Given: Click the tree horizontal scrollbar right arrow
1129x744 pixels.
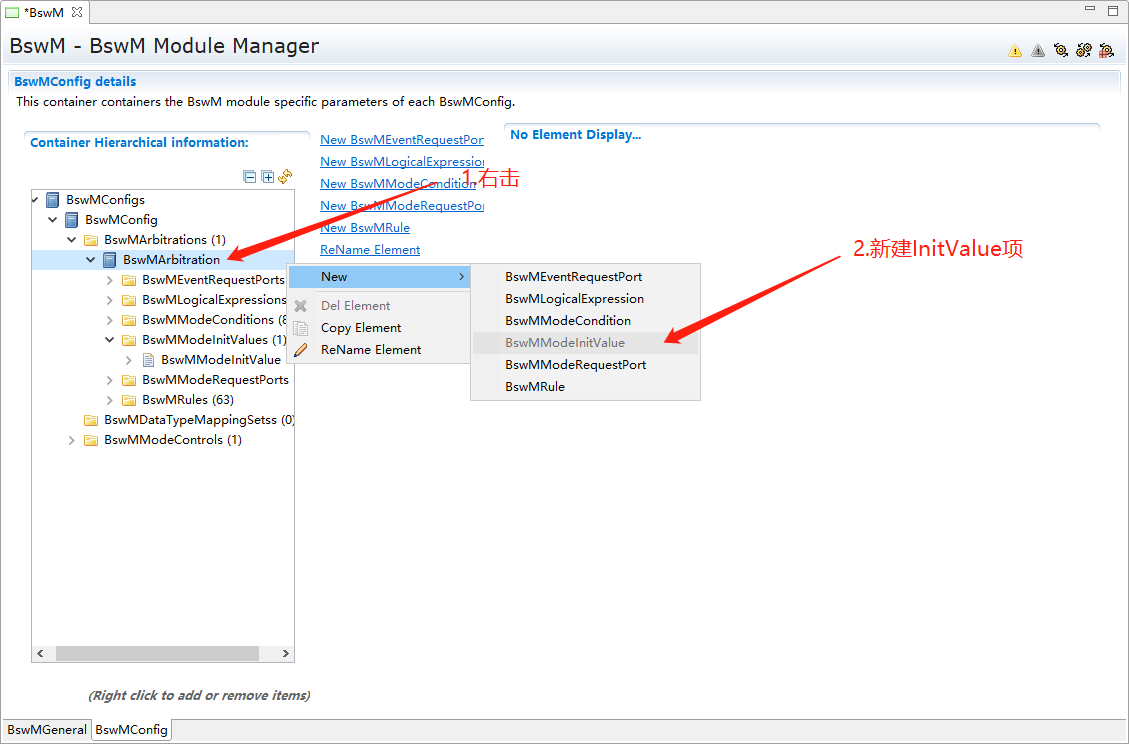Looking at the screenshot, I should pyautogui.click(x=286, y=653).
